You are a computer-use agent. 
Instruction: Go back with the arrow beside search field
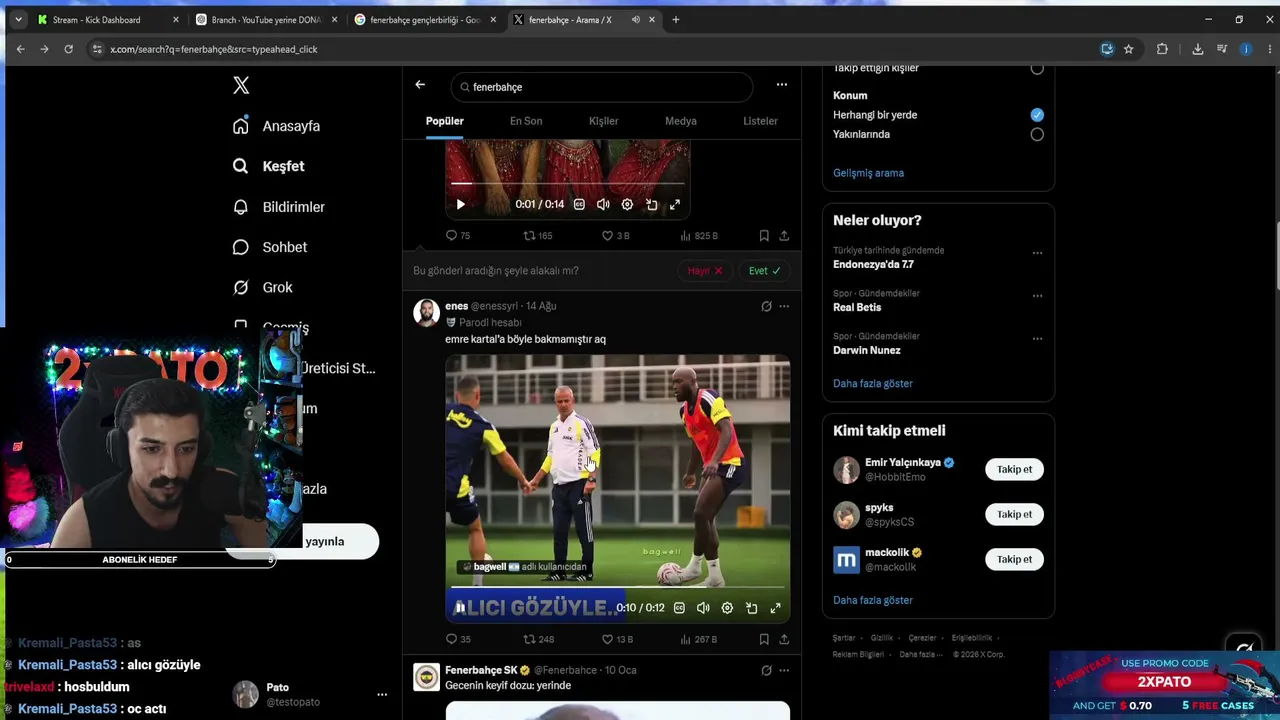tap(420, 85)
